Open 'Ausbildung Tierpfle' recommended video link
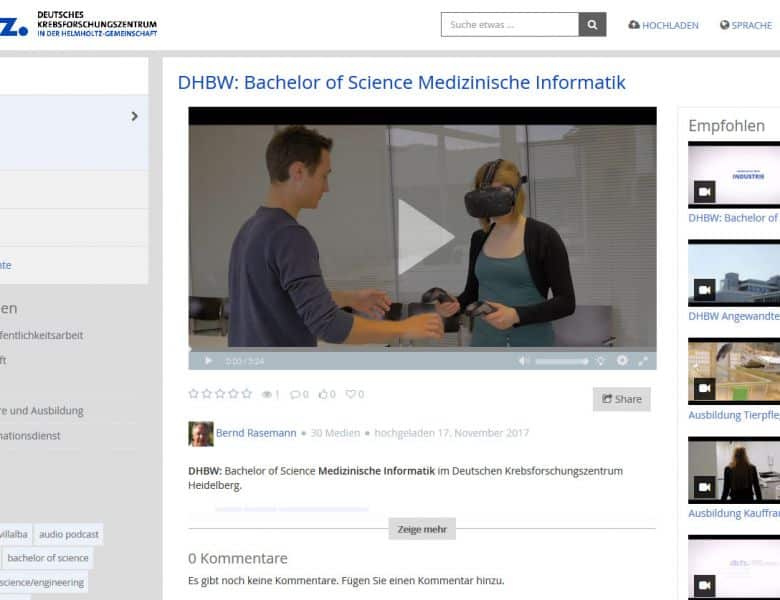 (734, 415)
